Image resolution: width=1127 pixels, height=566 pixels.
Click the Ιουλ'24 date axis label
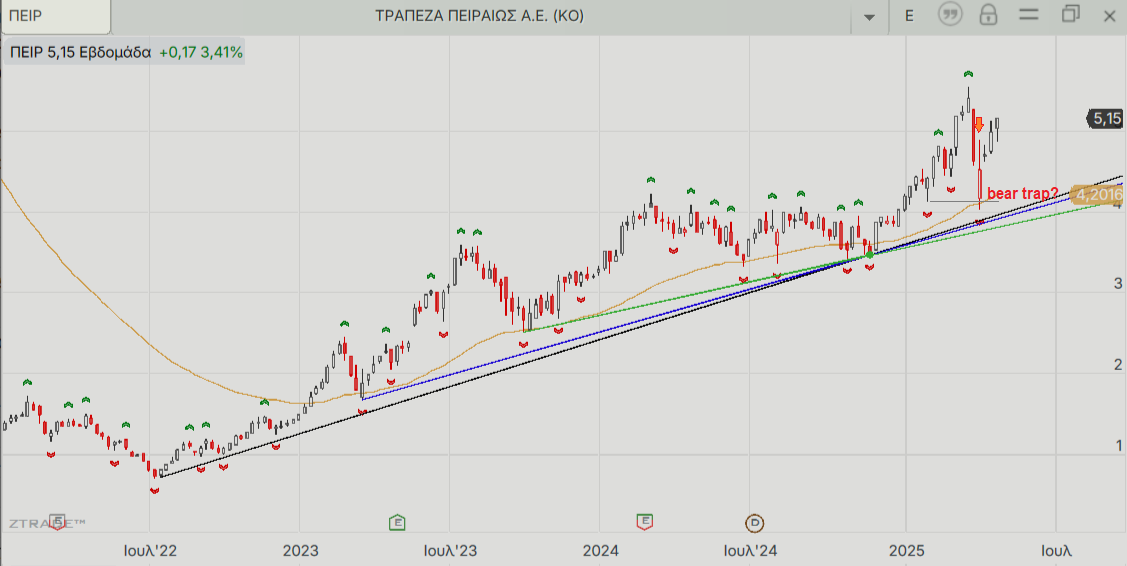coord(750,552)
